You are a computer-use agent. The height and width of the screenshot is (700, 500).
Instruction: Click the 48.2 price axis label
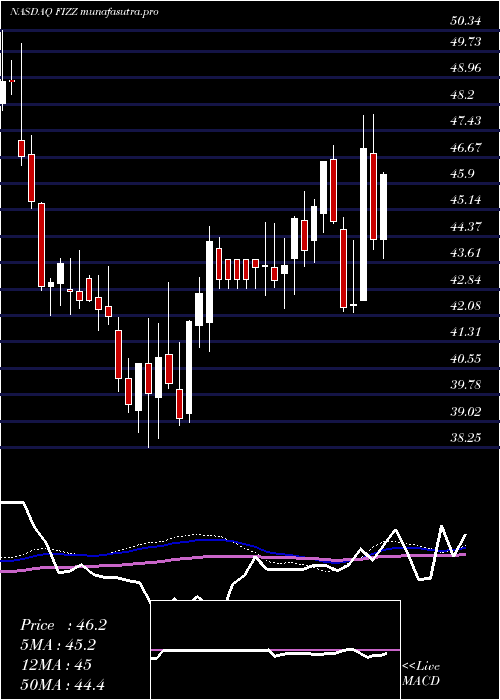click(462, 95)
